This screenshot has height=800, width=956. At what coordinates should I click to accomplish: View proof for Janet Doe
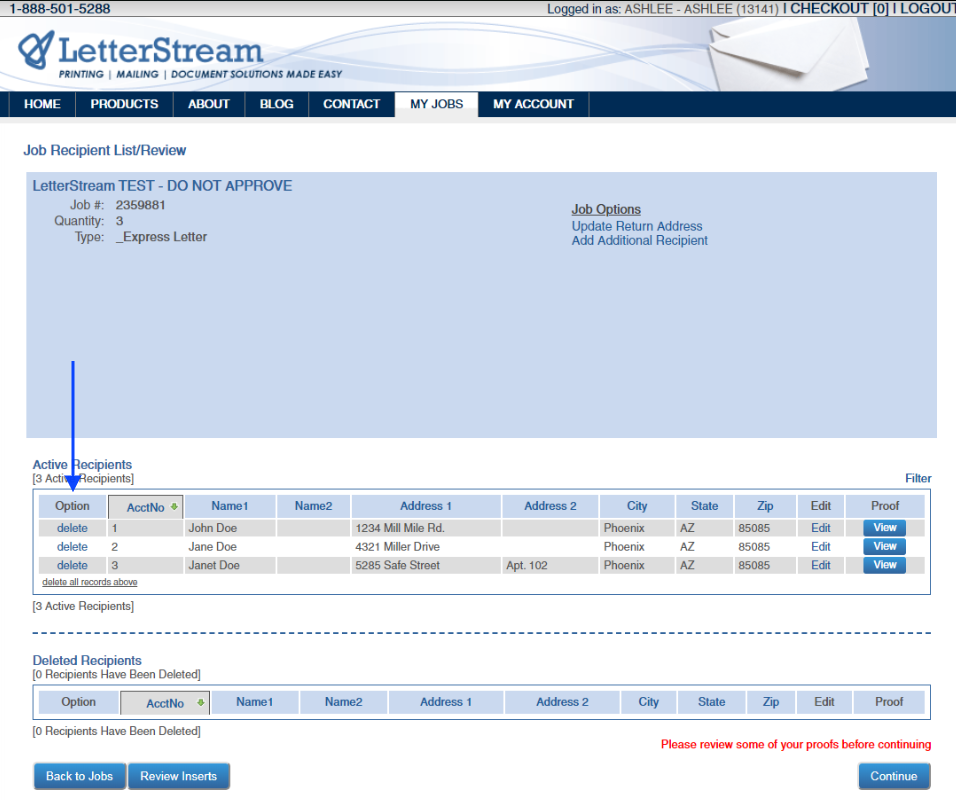tap(885, 565)
